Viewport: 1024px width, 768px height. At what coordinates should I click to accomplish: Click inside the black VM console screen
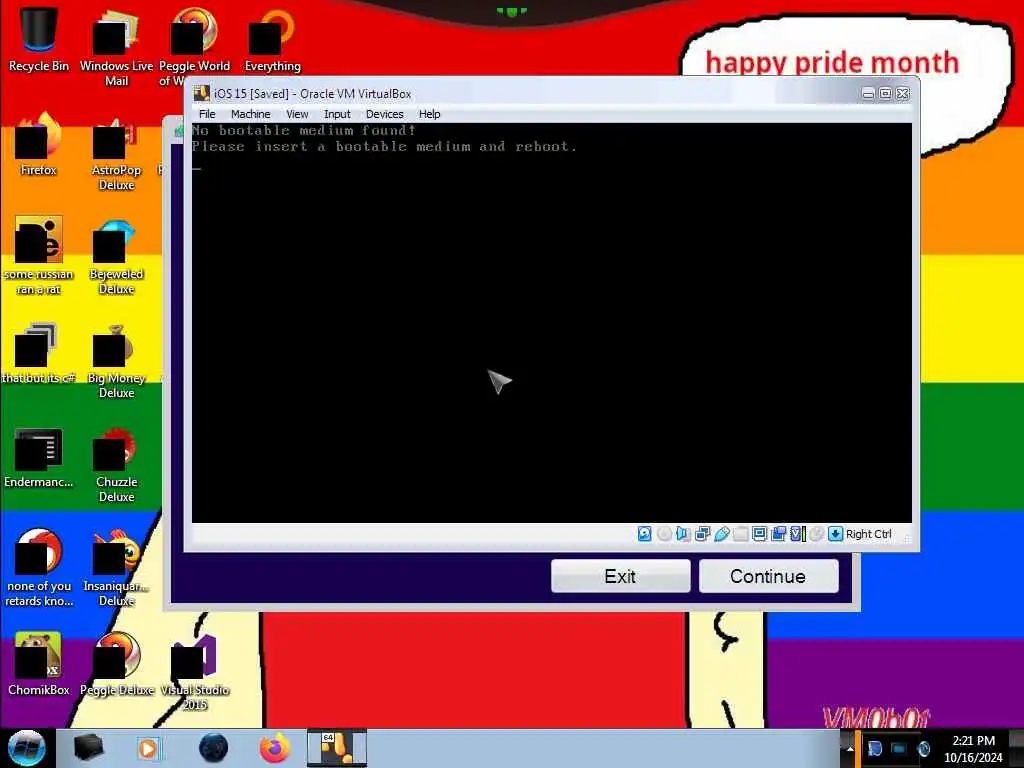click(x=551, y=323)
